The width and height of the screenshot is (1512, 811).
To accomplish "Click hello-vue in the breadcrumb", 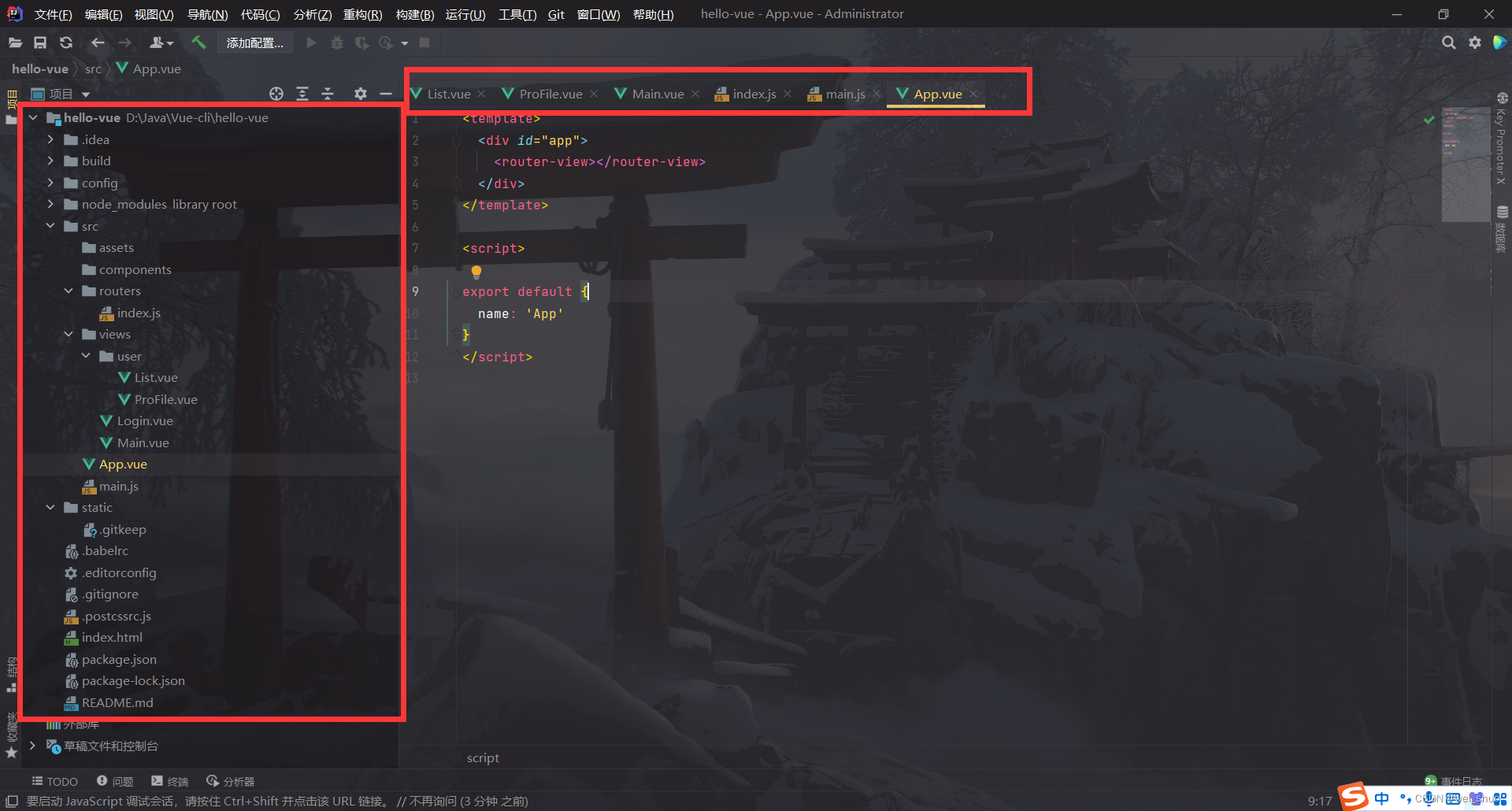I will point(40,69).
